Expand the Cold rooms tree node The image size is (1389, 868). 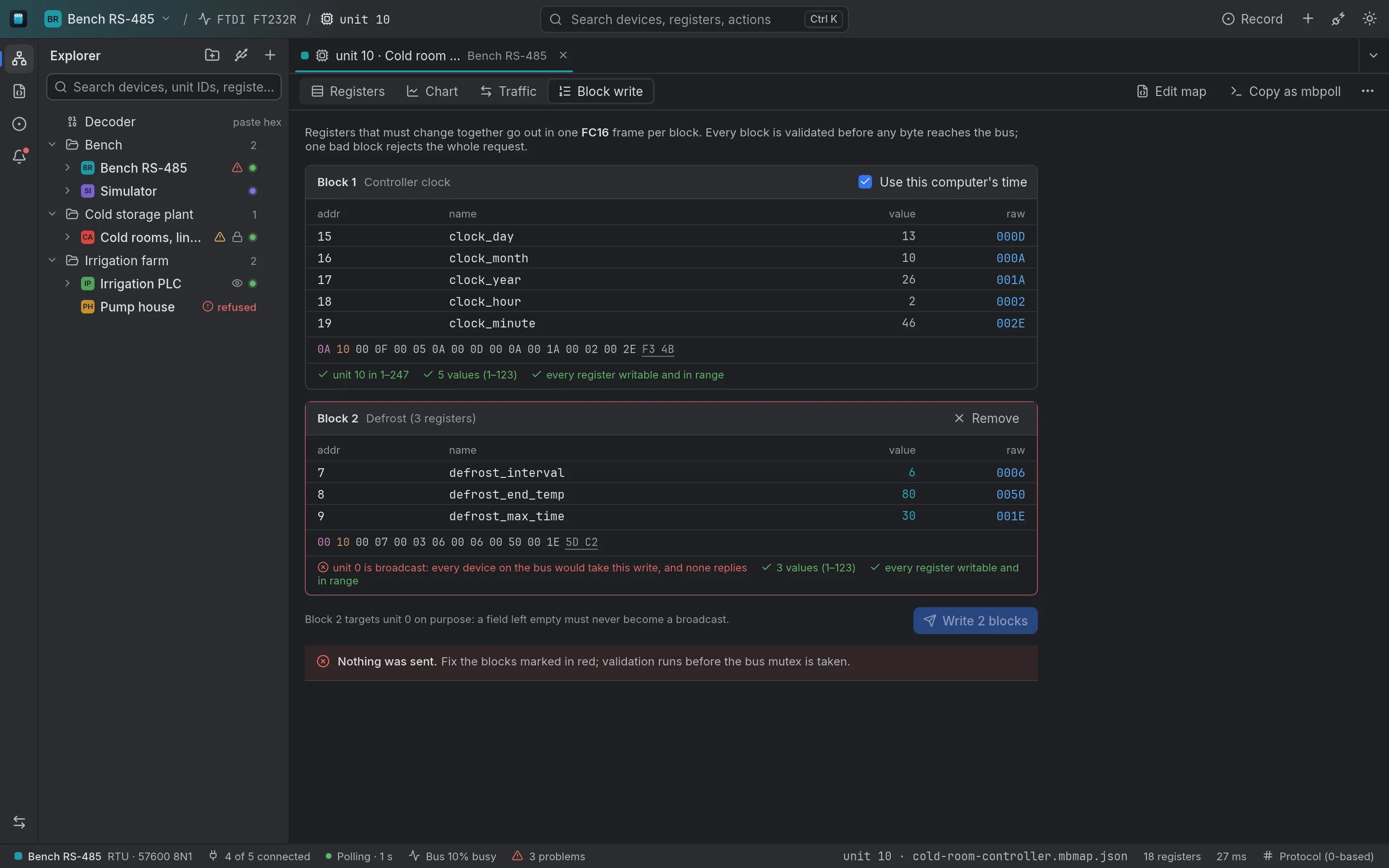[67, 237]
